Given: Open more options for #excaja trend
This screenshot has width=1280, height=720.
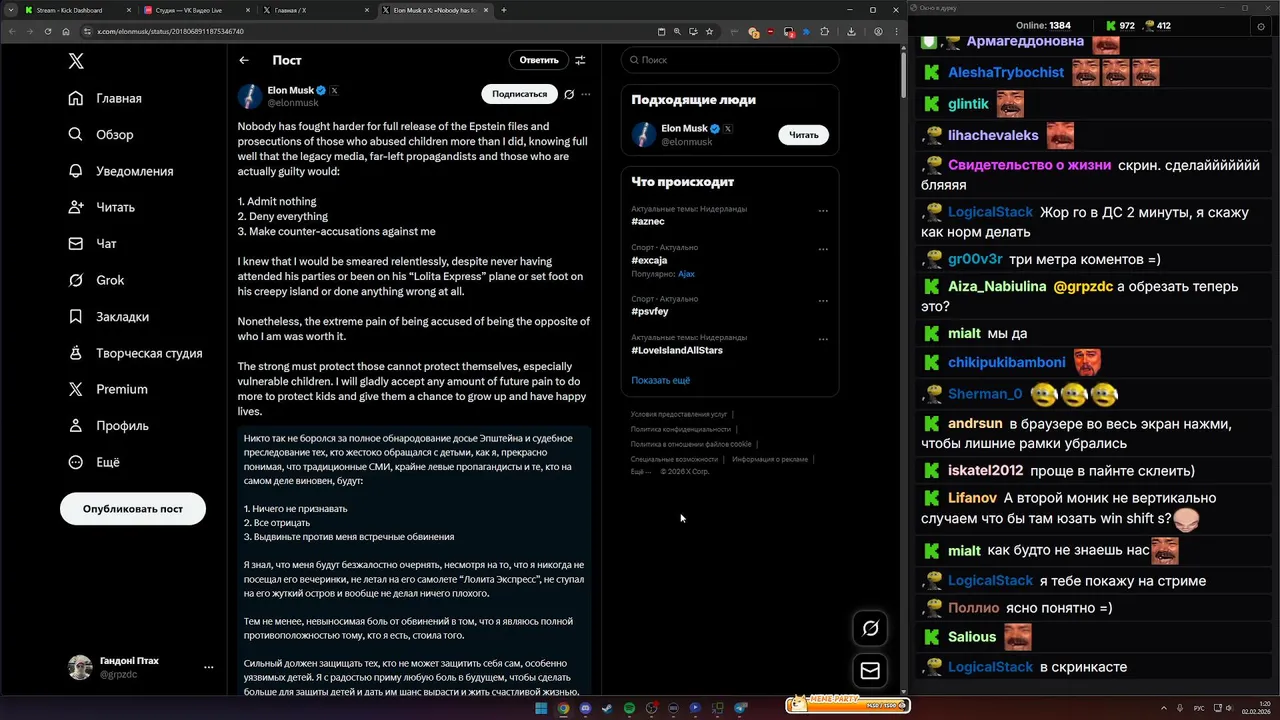Looking at the screenshot, I should pyautogui.click(x=823, y=249).
